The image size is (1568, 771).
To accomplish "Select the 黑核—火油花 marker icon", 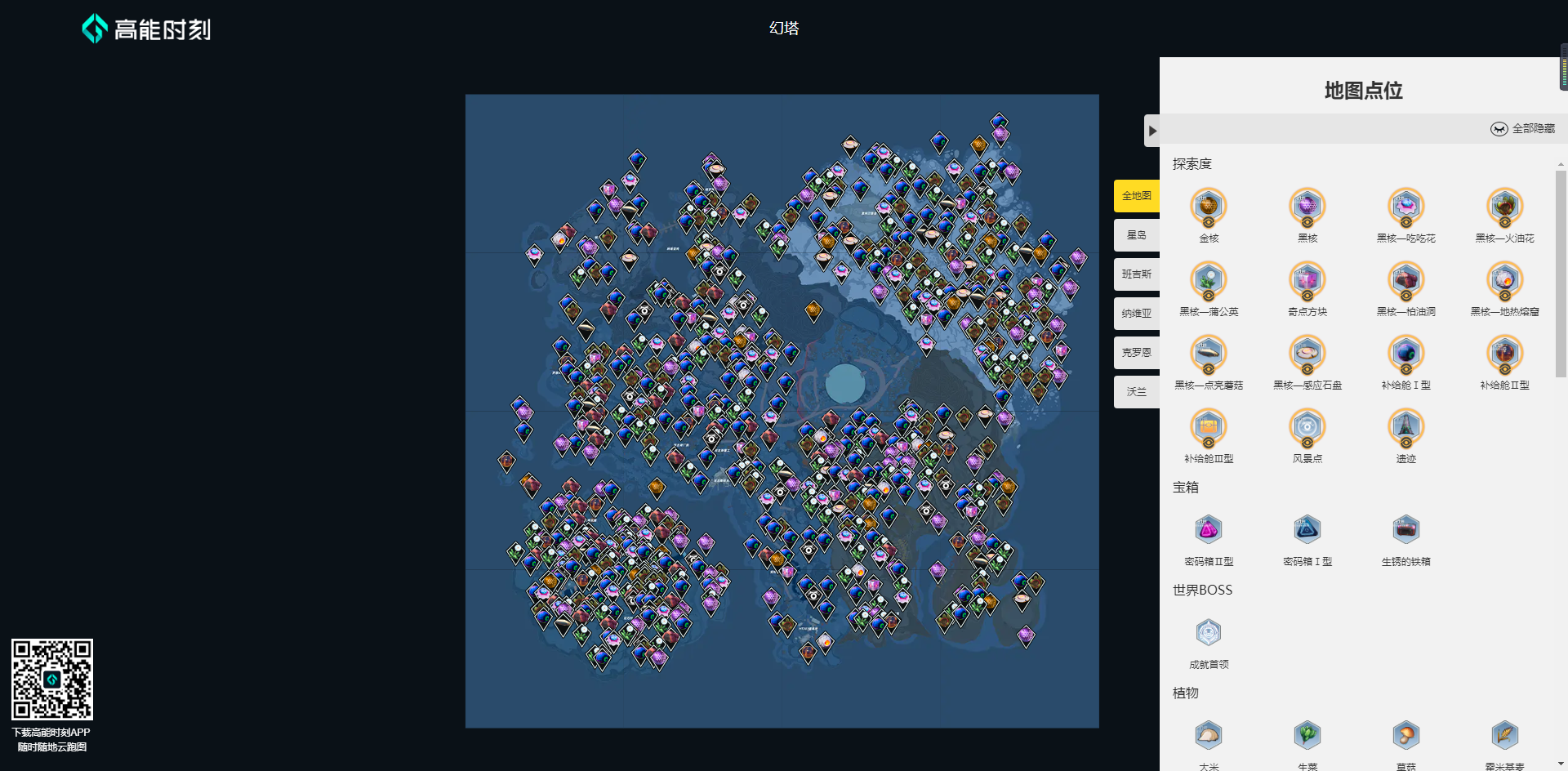I will pos(1505,207).
